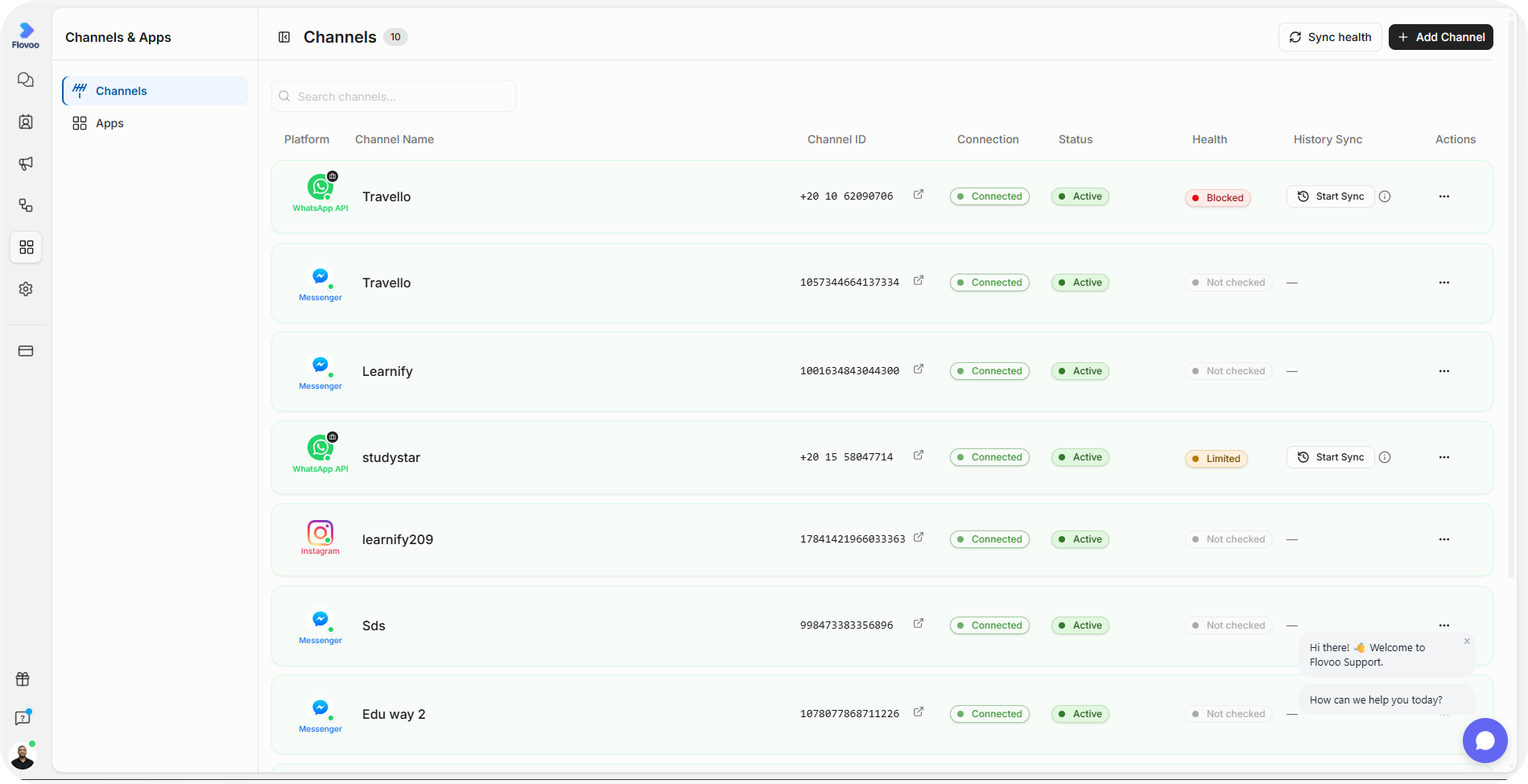The height and width of the screenshot is (784, 1528).
Task: Click the Sync health button
Action: [x=1330, y=37]
